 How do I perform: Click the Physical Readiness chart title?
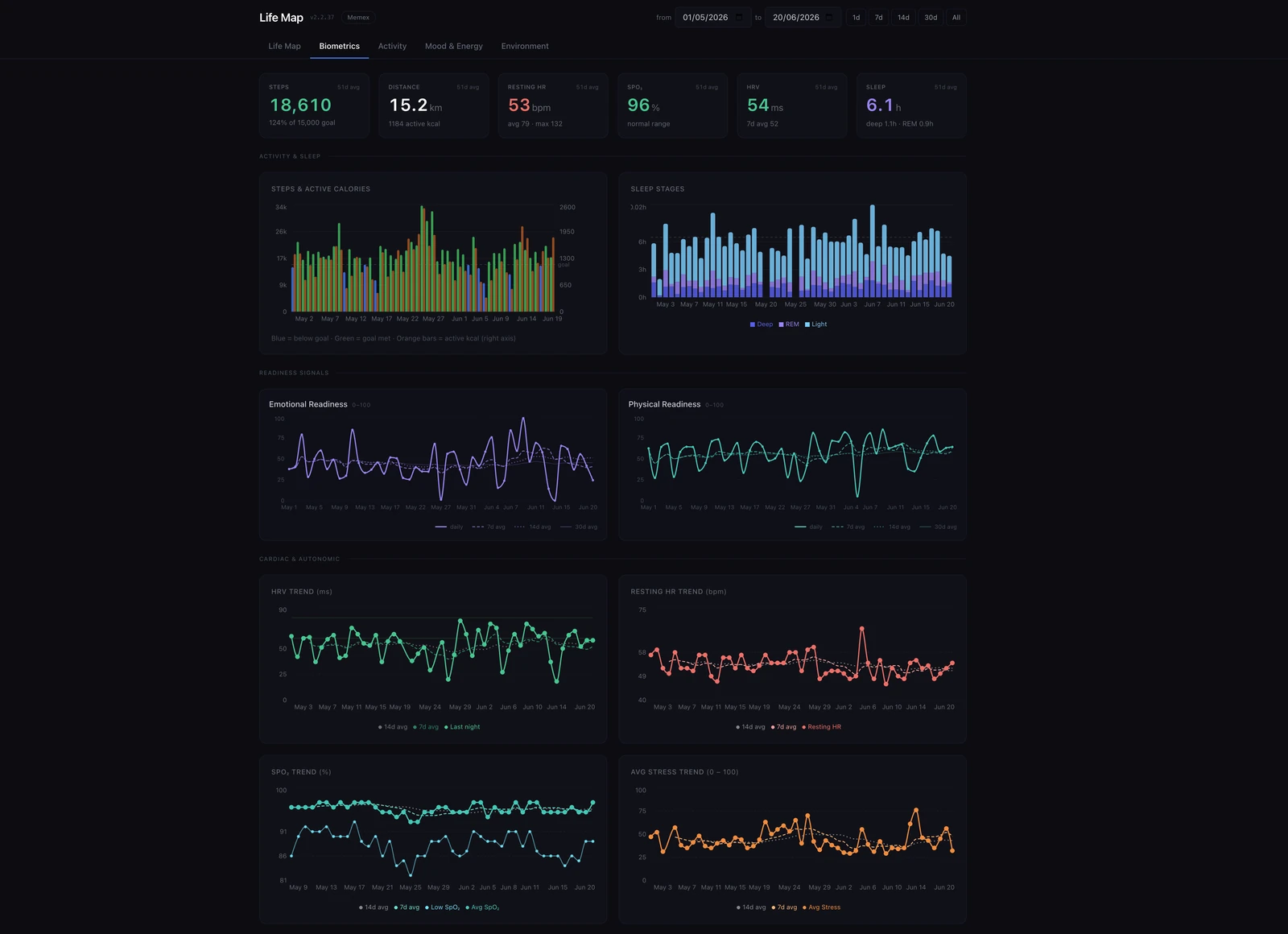click(664, 404)
